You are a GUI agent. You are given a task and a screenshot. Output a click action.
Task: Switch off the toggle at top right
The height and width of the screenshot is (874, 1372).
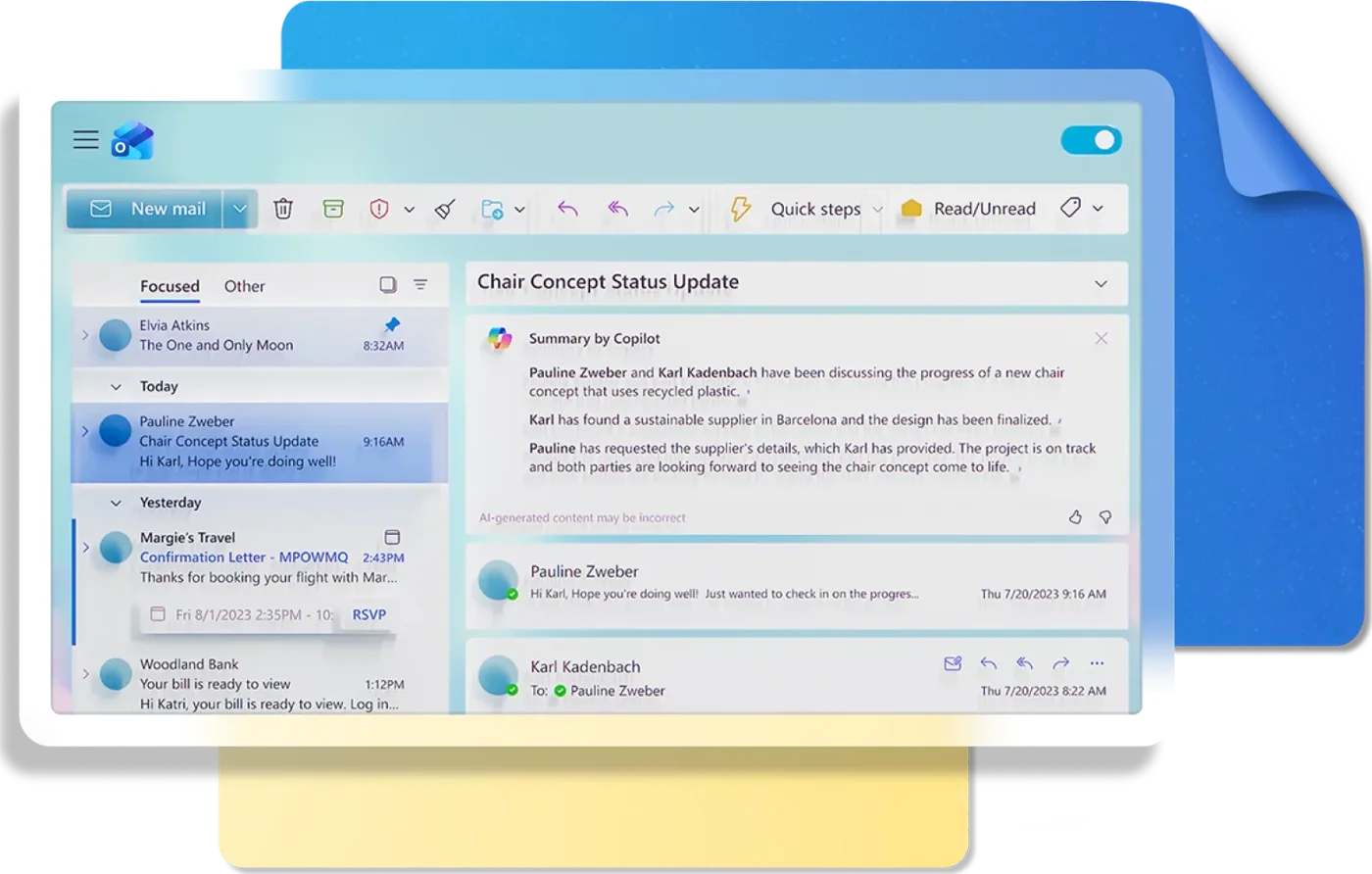(1091, 140)
